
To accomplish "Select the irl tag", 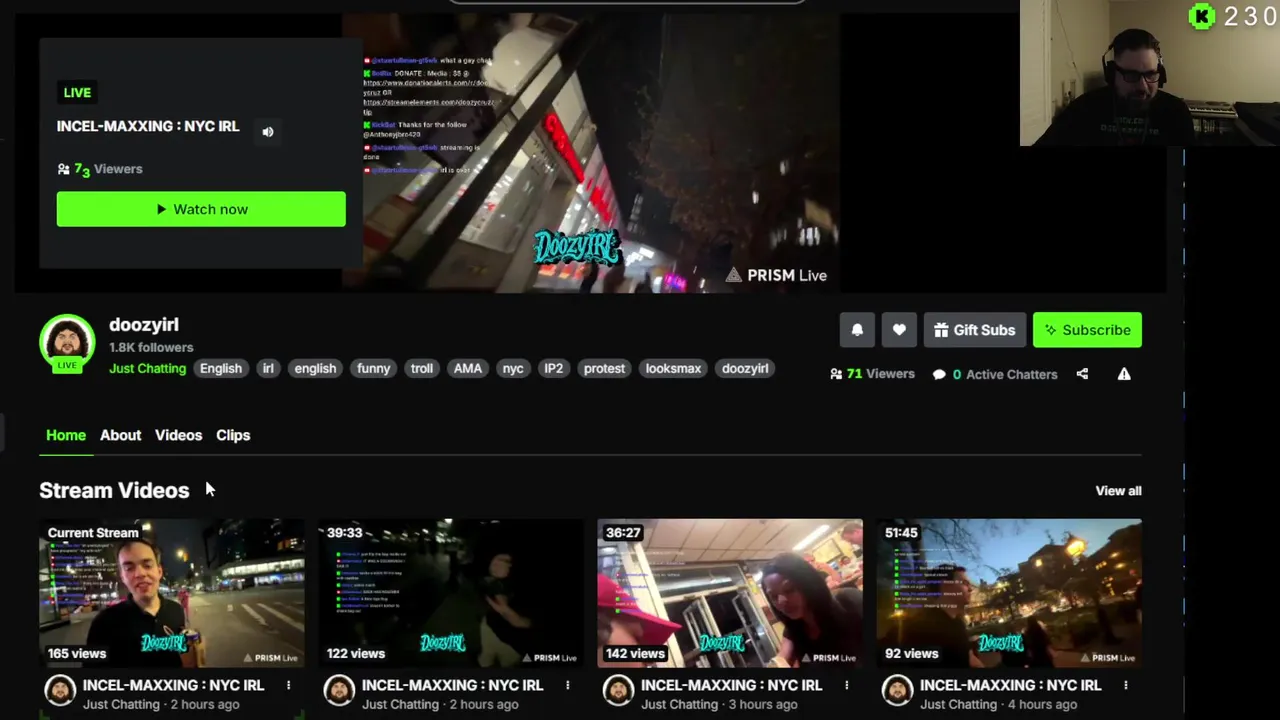I will pyautogui.click(x=268, y=368).
